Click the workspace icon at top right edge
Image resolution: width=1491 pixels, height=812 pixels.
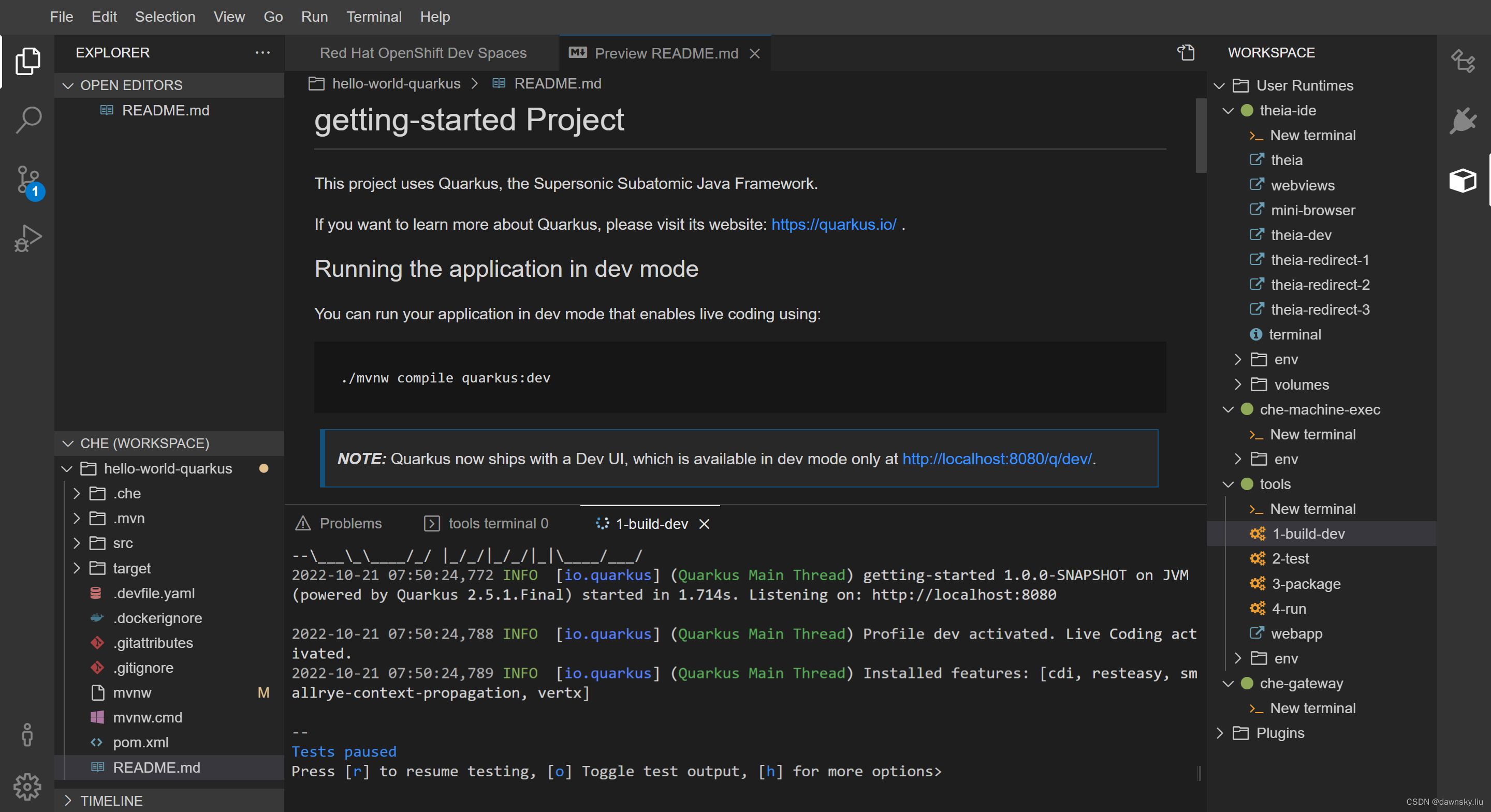pyautogui.click(x=1464, y=62)
